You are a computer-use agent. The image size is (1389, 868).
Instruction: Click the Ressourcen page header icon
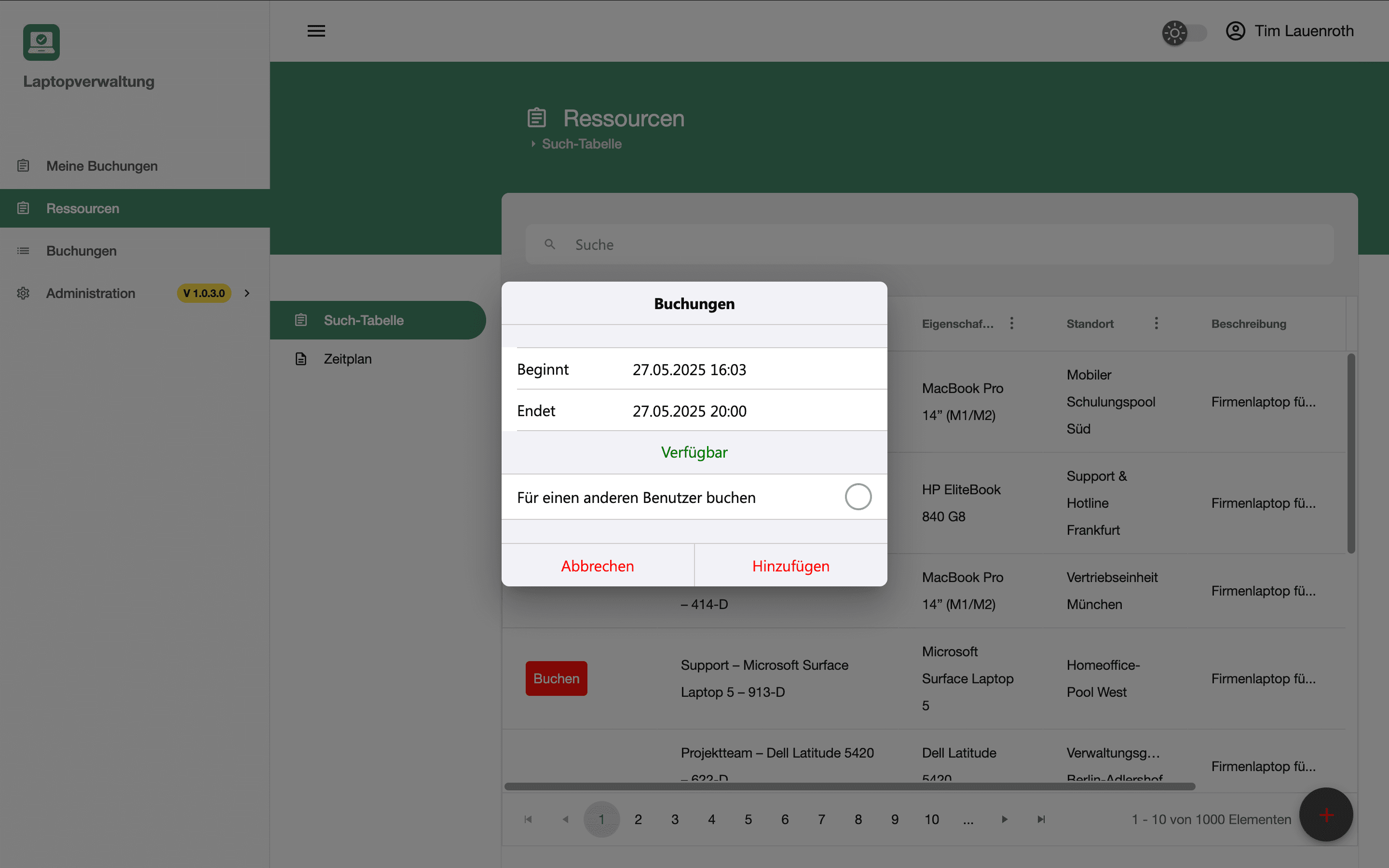click(537, 118)
